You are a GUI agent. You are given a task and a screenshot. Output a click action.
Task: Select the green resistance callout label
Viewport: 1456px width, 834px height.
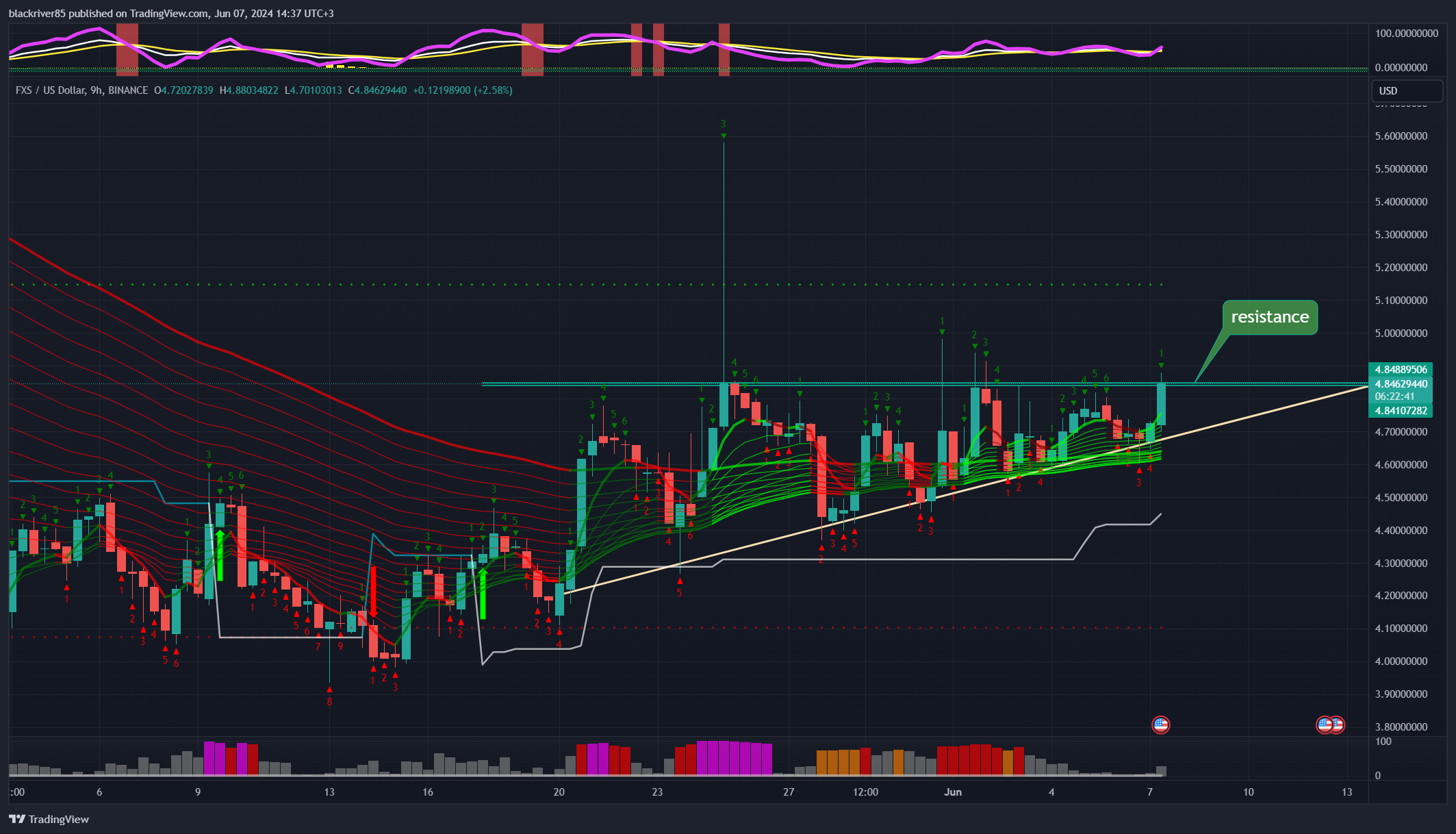pyautogui.click(x=1270, y=317)
